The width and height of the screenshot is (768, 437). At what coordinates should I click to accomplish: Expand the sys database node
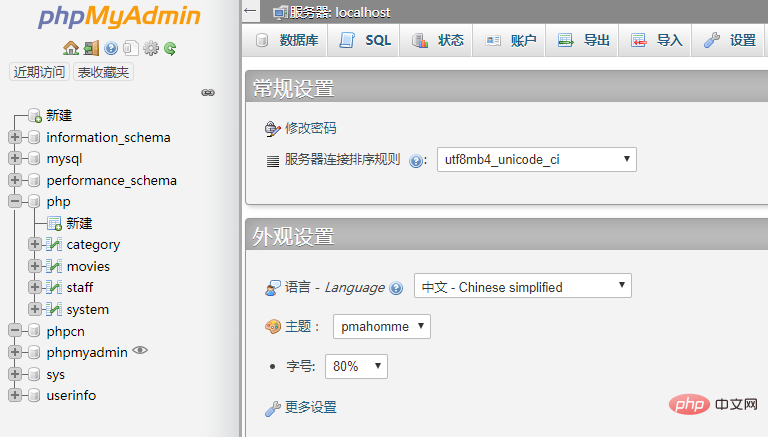point(15,374)
